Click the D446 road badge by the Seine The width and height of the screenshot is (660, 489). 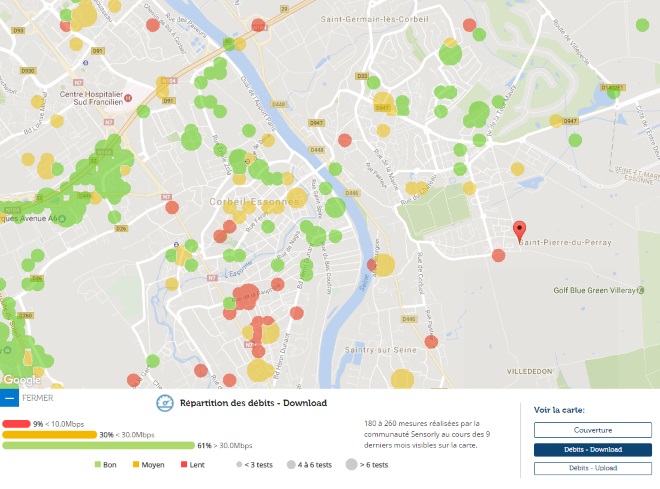(352, 193)
